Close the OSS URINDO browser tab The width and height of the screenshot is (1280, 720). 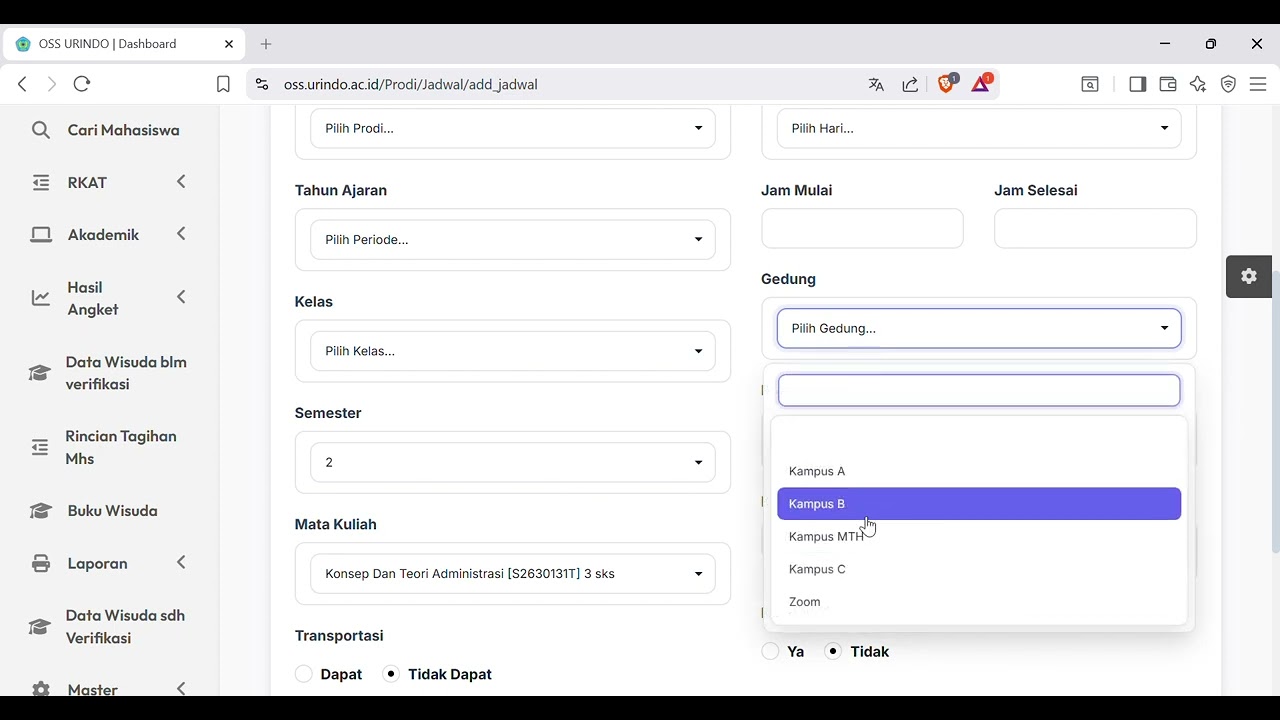pyautogui.click(x=229, y=44)
